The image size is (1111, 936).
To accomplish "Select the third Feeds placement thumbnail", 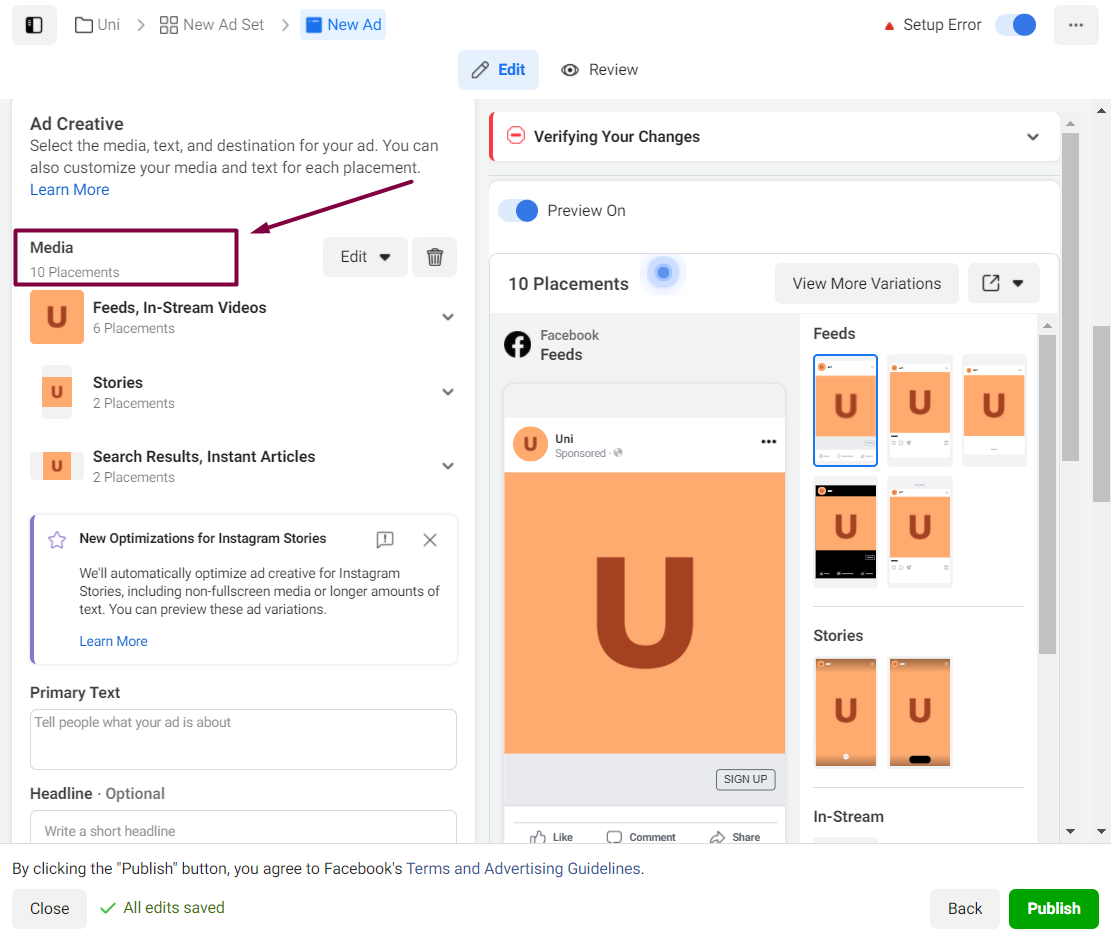I will coord(994,410).
